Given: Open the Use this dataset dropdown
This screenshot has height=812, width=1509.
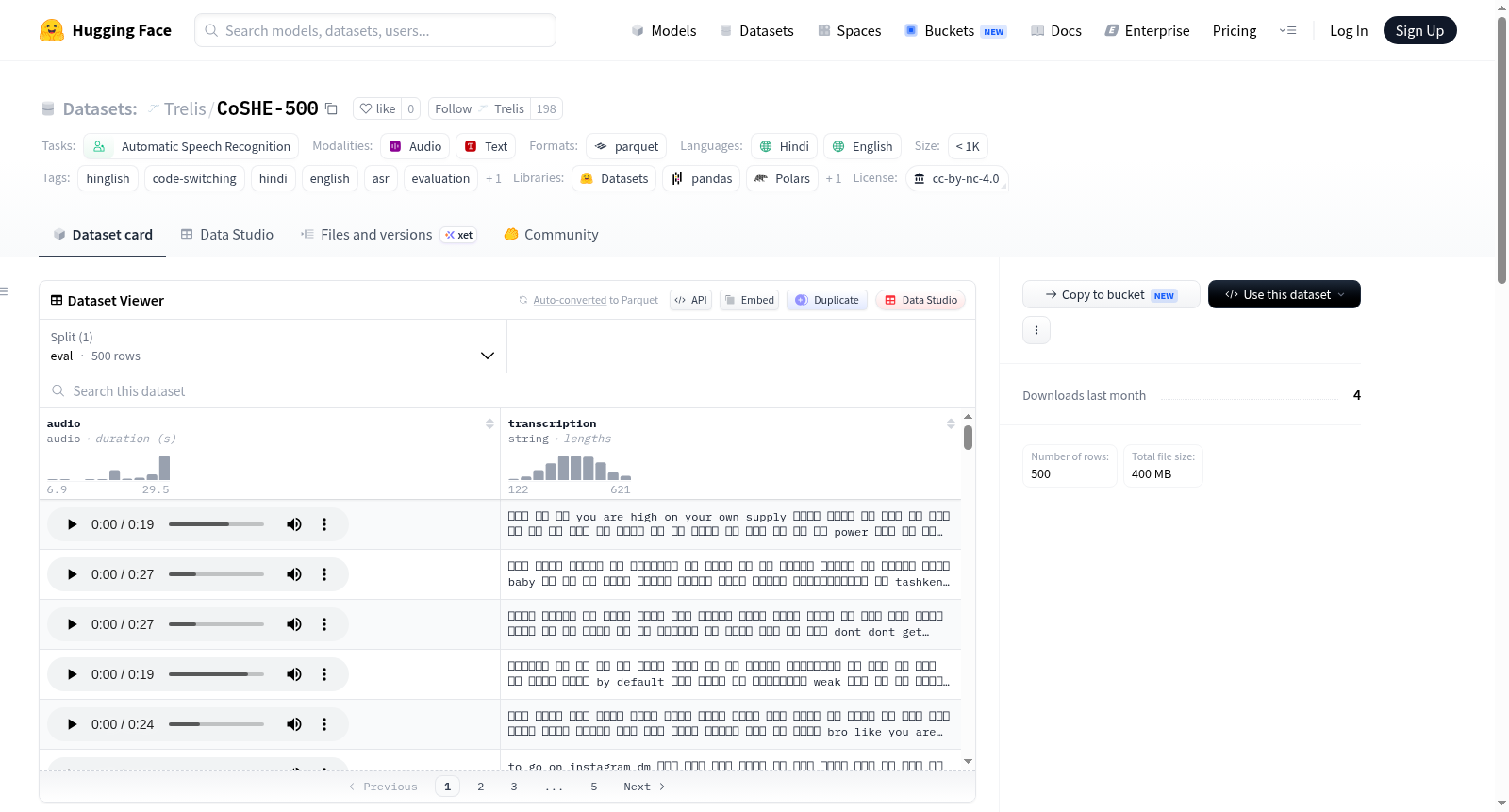Looking at the screenshot, I should coord(1285,294).
